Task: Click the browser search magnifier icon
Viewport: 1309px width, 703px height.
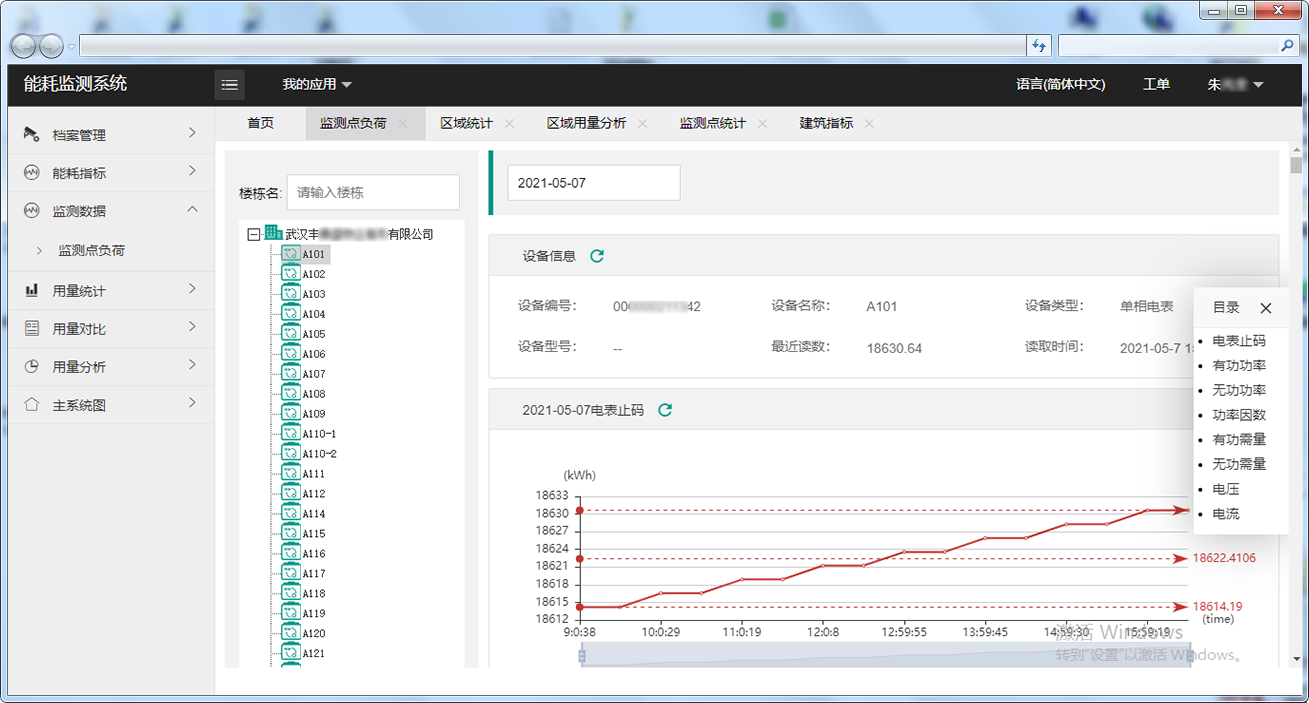Action: click(1288, 46)
